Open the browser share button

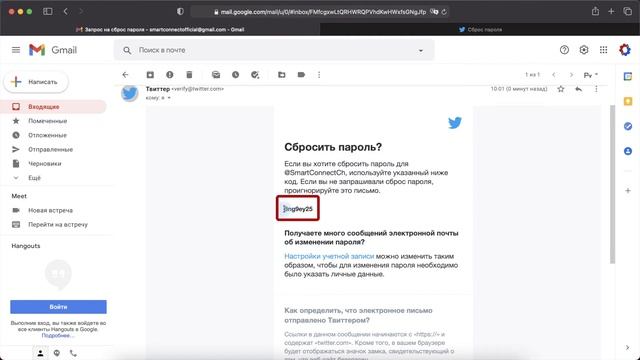tap(595, 11)
